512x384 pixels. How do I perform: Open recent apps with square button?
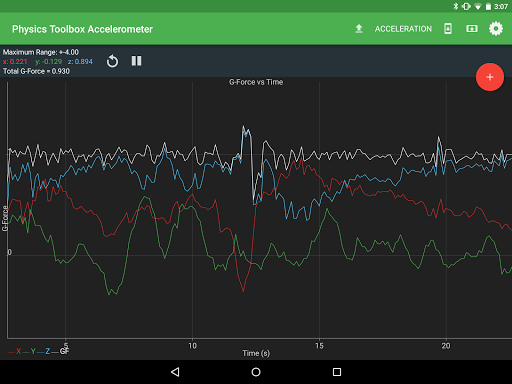coord(337,372)
